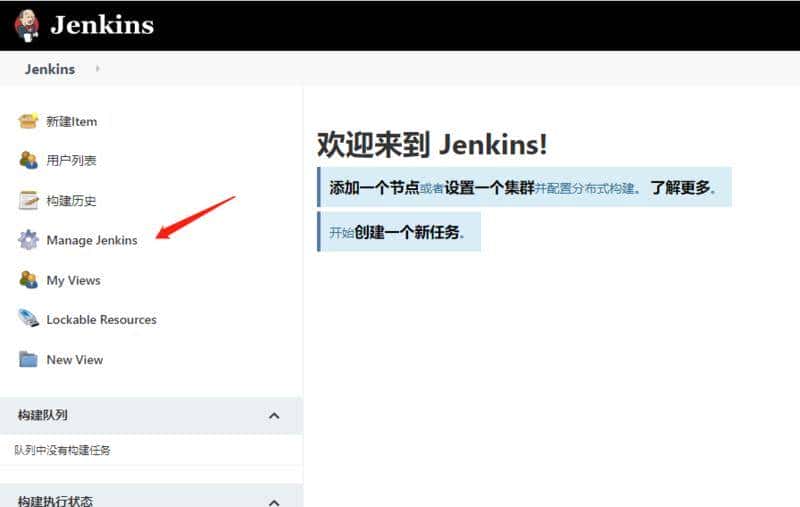This screenshot has width=800, height=507.
Task: Collapse the 构建队列 panel with chevron
Action: (274, 416)
